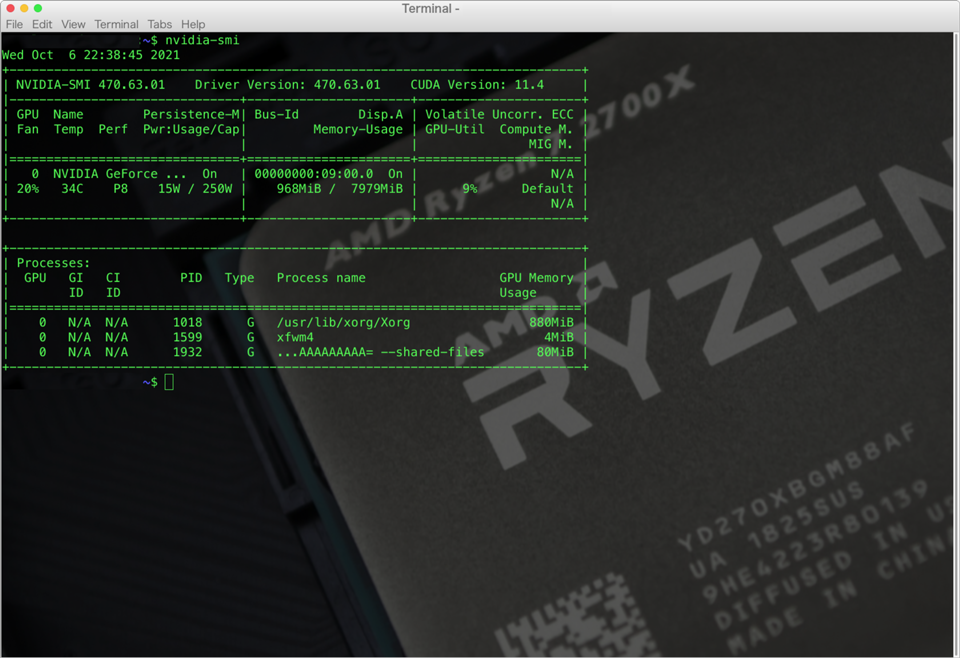The width and height of the screenshot is (960, 658).
Task: Click the /usr/lib/xorg/Xorg process name
Action: point(343,323)
